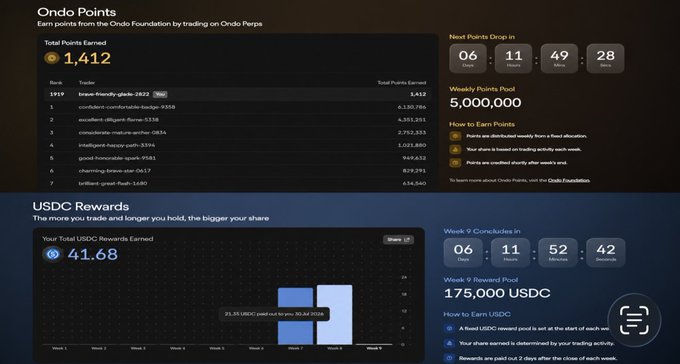
Task: Click the Ondo Points heading
Action: 77,12
